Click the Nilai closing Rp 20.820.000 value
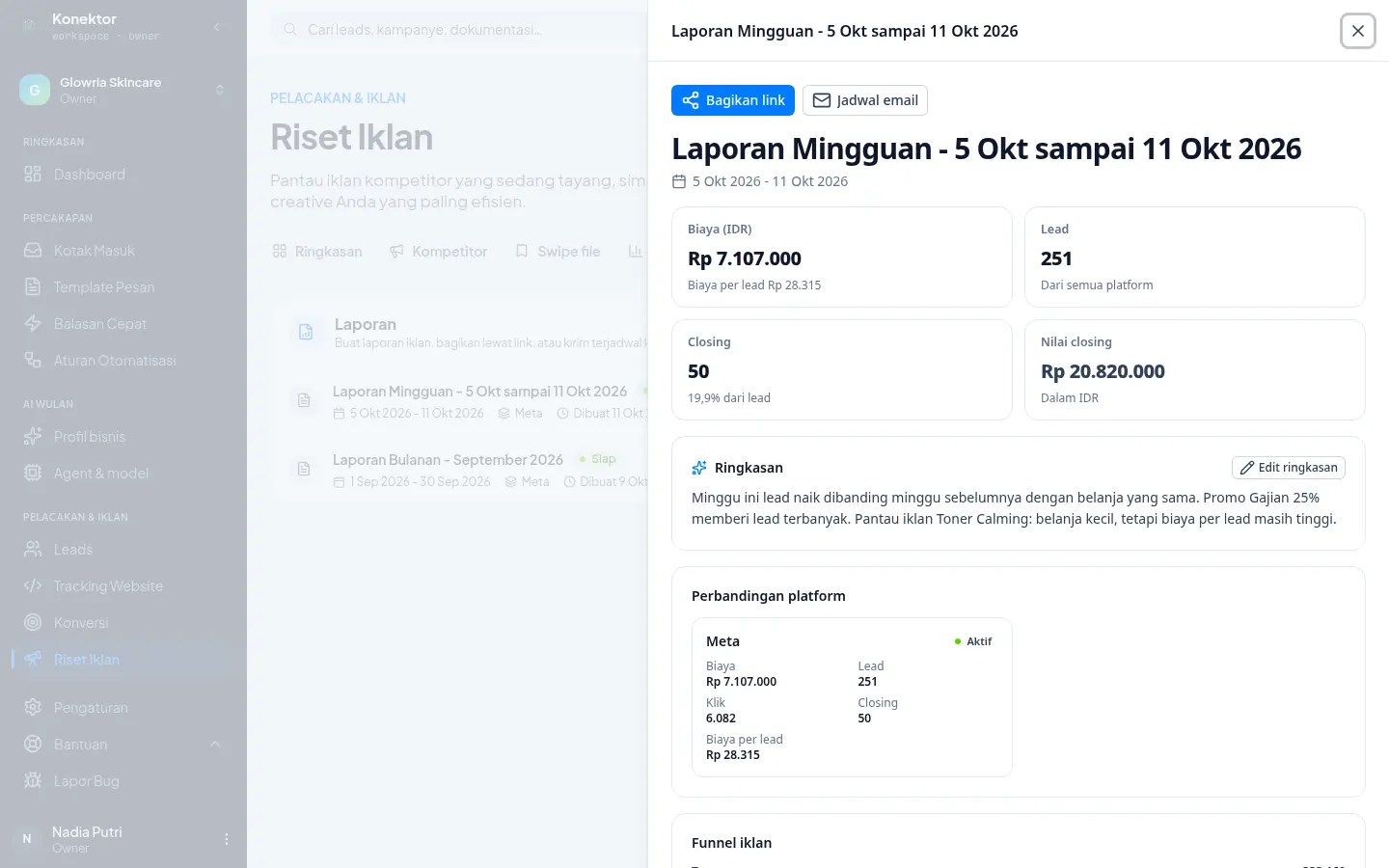The height and width of the screenshot is (868, 1389). click(x=1103, y=371)
